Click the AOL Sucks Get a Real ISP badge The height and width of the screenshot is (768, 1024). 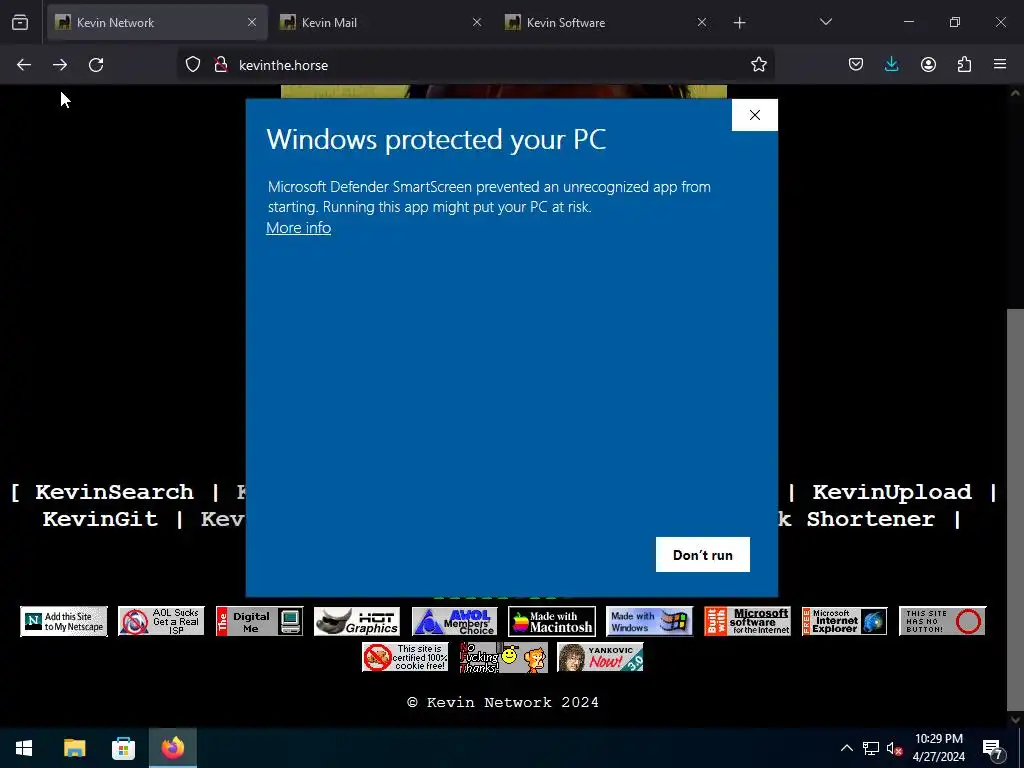coord(161,621)
